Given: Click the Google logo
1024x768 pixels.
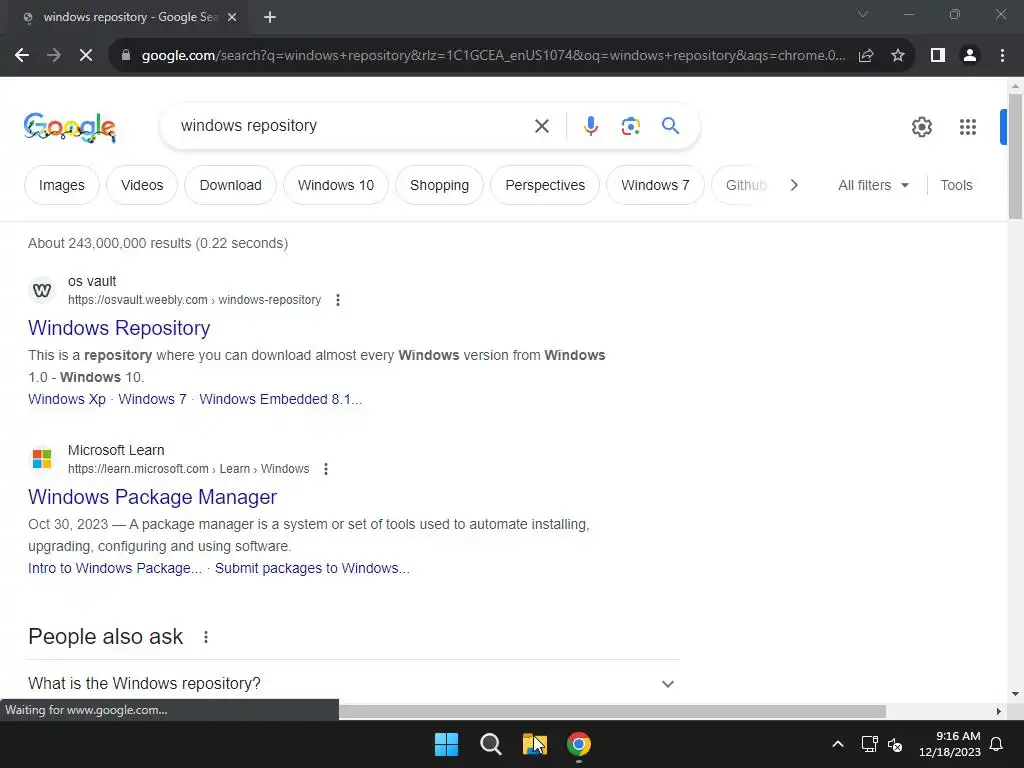Looking at the screenshot, I should (x=70, y=127).
